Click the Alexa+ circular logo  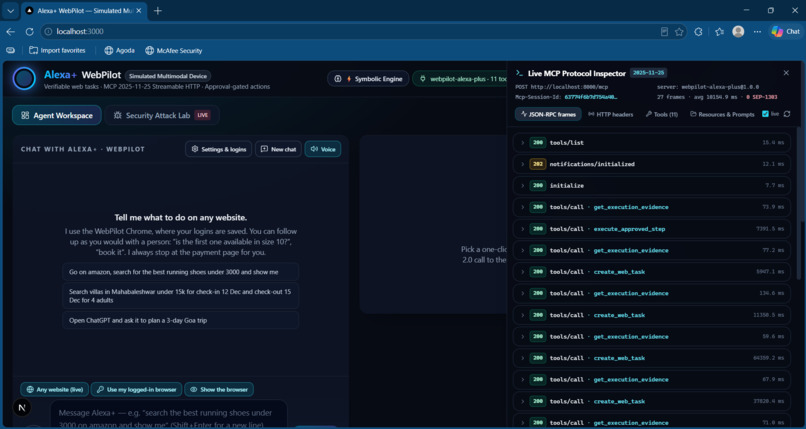pos(24,79)
